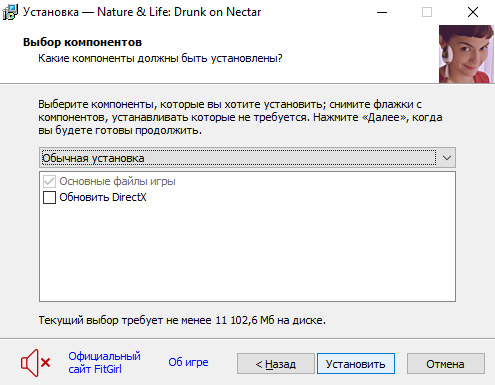The width and height of the screenshot is (495, 385).
Task: Start installation with Установить button
Action: (356, 364)
